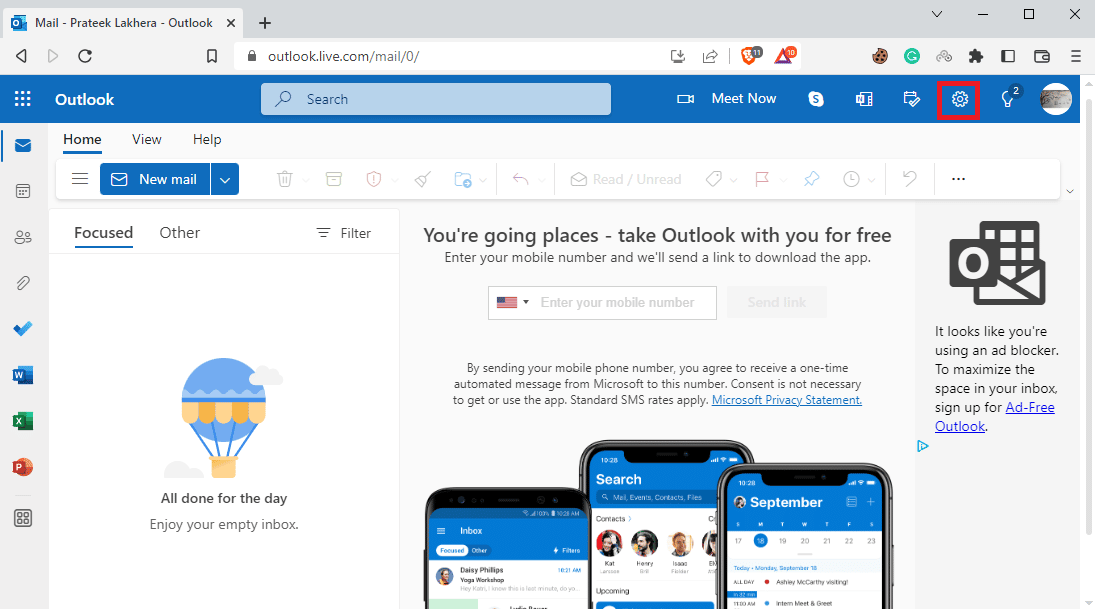The height and width of the screenshot is (609, 1095).
Task: Reload the page with browser refresh
Action: click(85, 56)
